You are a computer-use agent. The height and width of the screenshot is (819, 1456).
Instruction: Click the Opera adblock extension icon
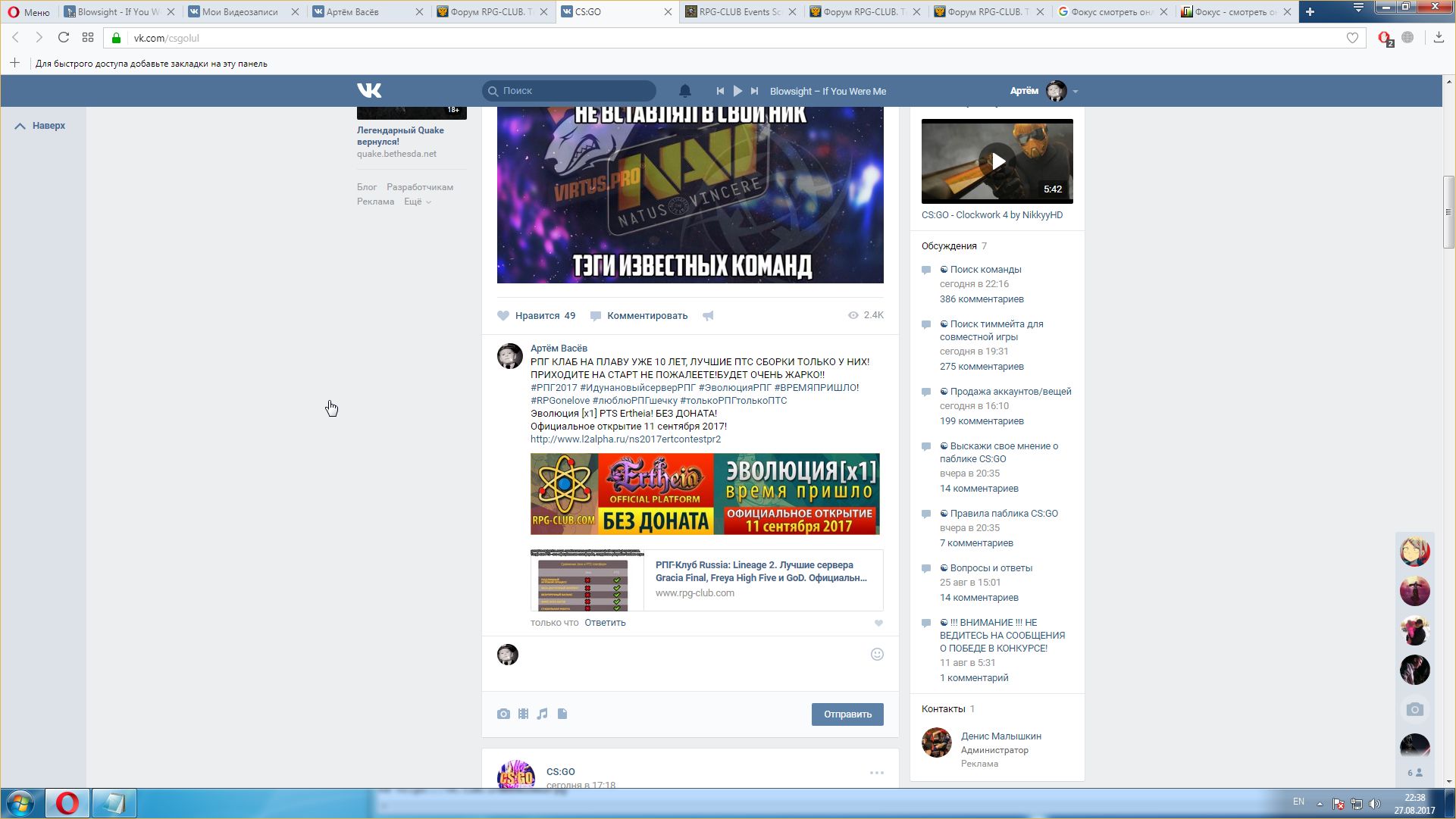click(1385, 39)
